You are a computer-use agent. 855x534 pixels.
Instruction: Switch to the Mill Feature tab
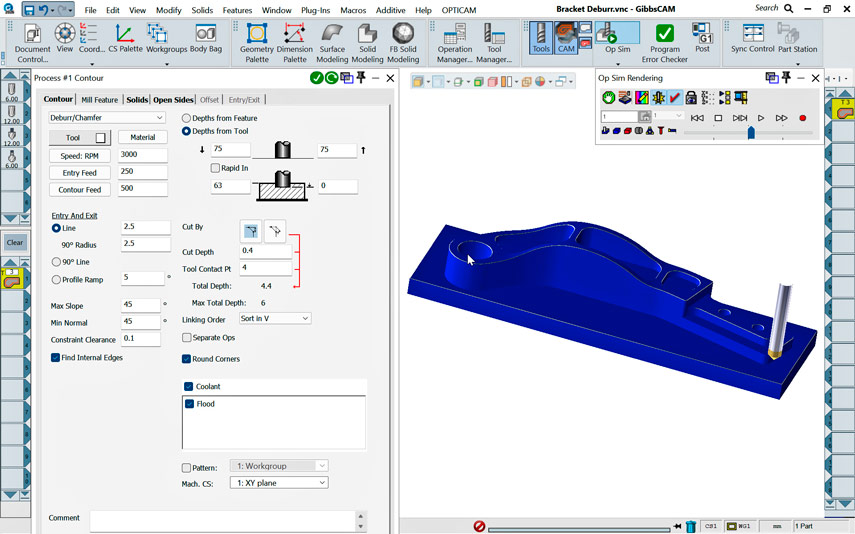coord(99,100)
